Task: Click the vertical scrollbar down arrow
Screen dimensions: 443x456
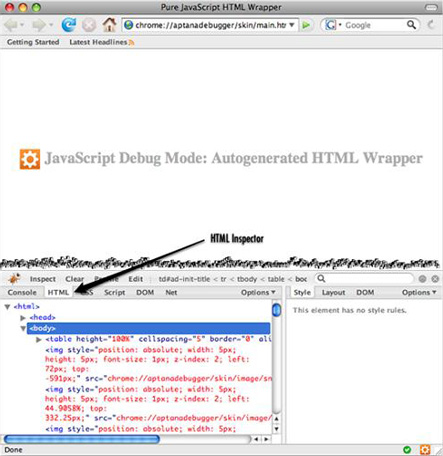Action: (x=276, y=429)
